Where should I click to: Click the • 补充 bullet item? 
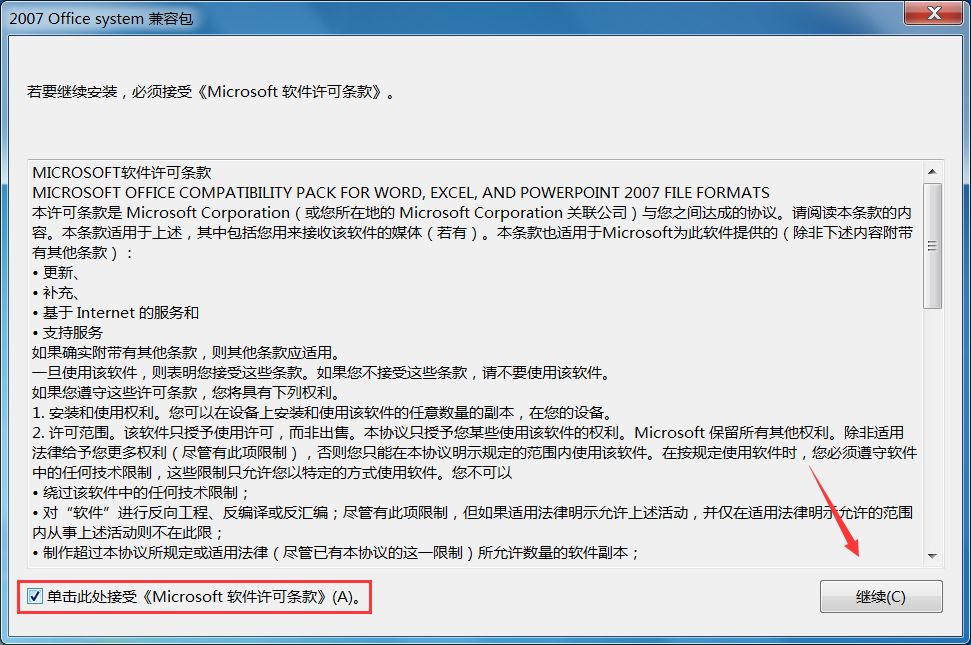pyautogui.click(x=55, y=293)
